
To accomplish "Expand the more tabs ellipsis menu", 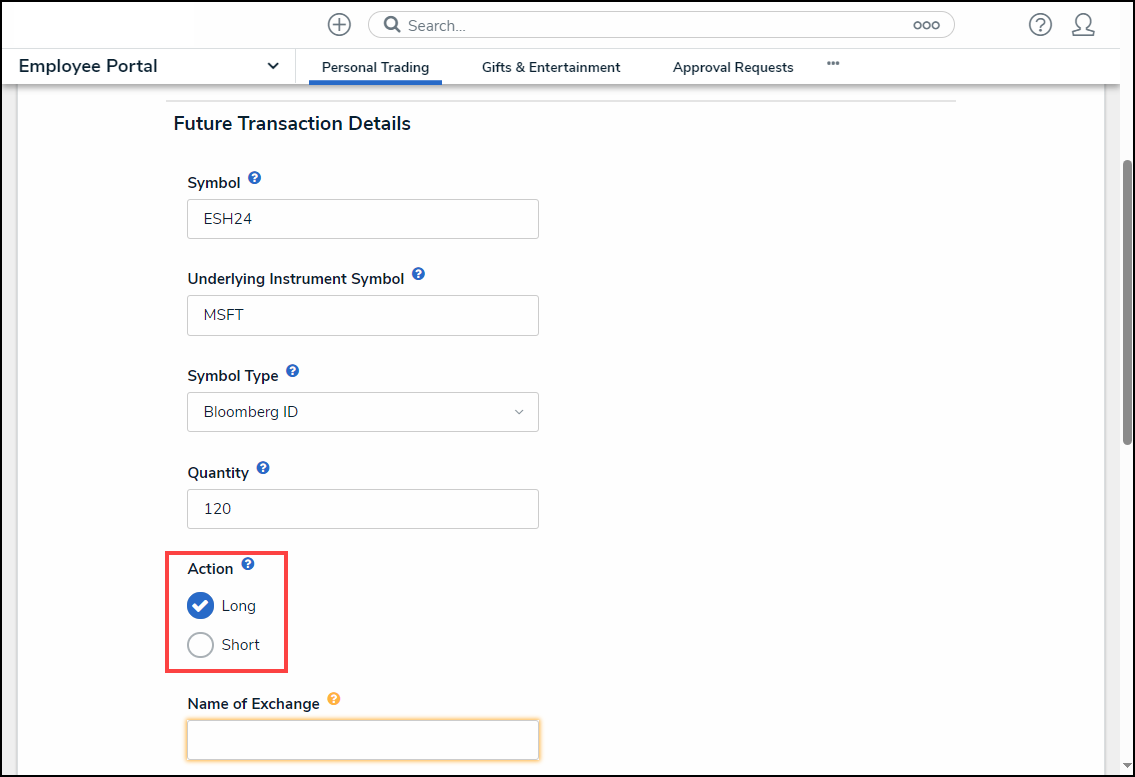I will tap(833, 64).
